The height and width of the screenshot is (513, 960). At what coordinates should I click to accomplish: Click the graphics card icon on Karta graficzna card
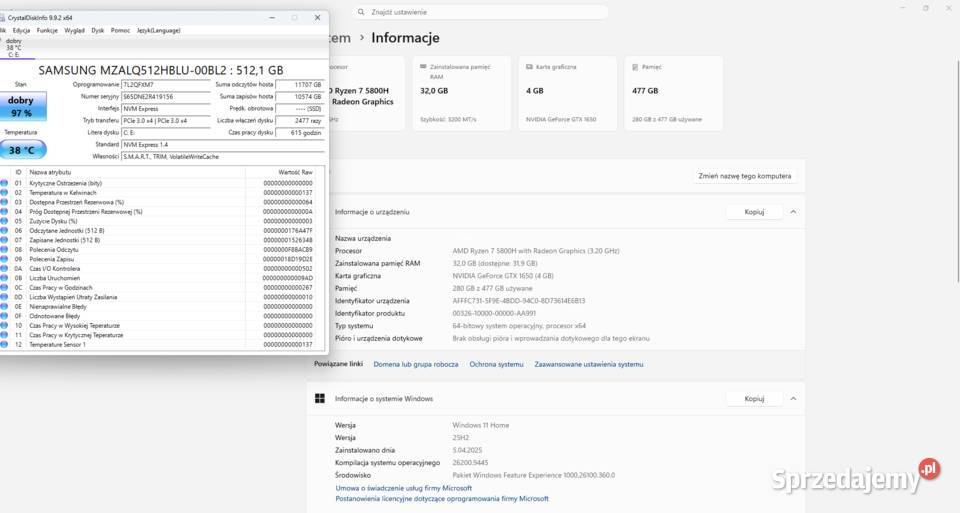point(529,67)
